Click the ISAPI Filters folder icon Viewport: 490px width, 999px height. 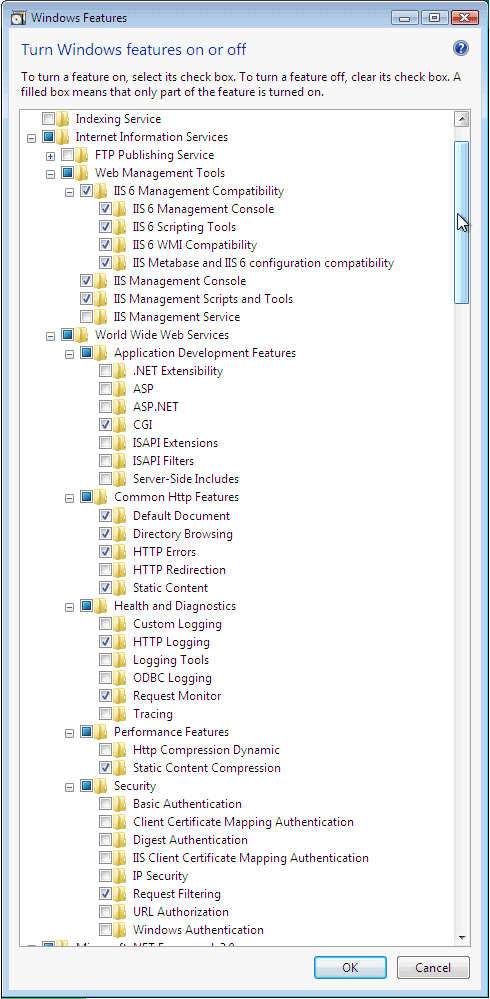(120, 461)
